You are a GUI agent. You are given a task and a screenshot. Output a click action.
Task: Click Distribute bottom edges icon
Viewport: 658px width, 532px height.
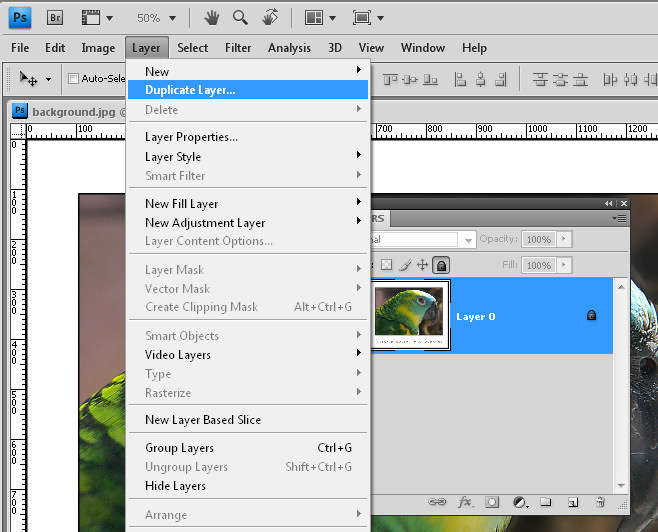click(x=580, y=79)
